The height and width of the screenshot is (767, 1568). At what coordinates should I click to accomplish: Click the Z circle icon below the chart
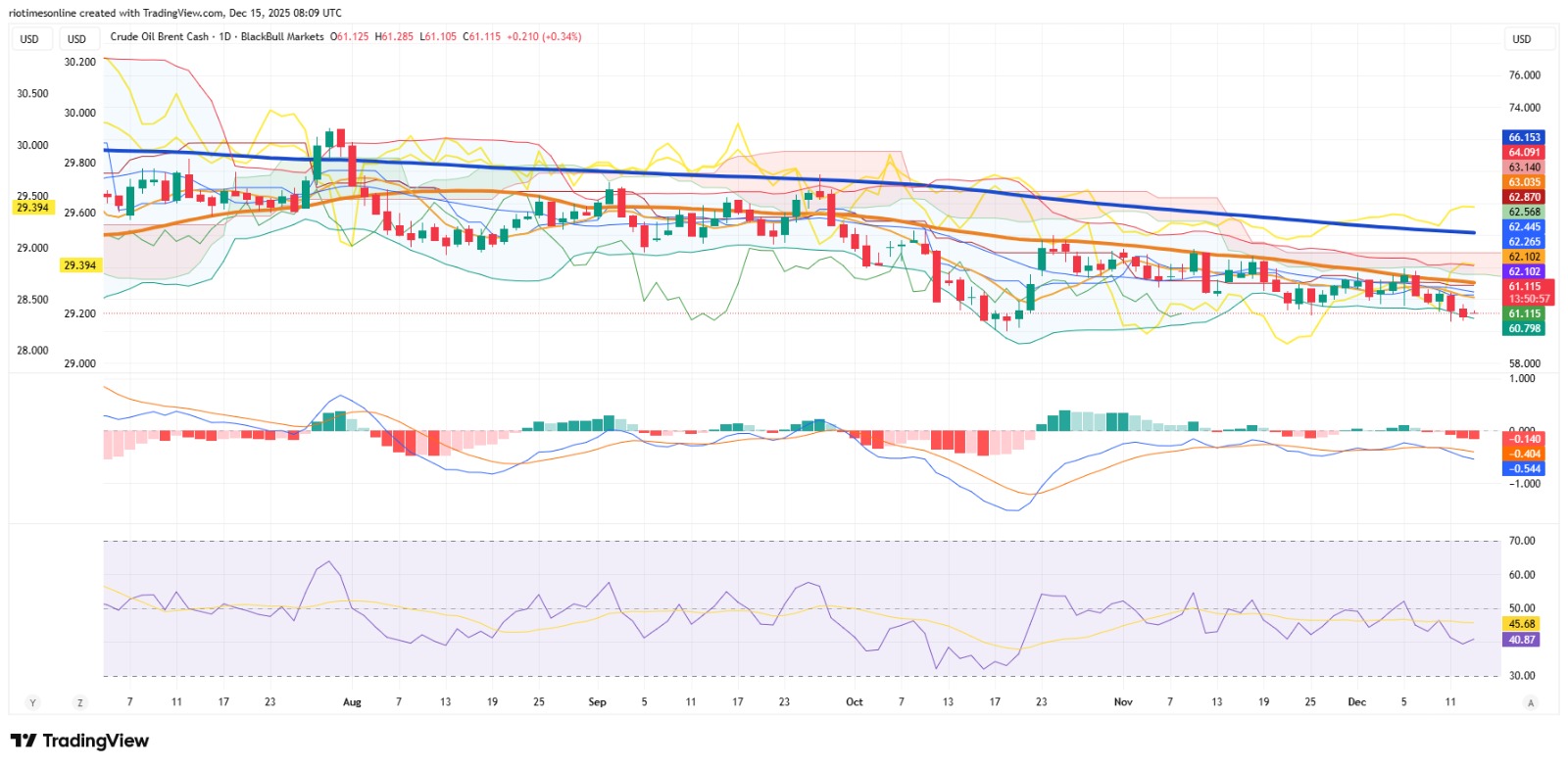point(79,702)
